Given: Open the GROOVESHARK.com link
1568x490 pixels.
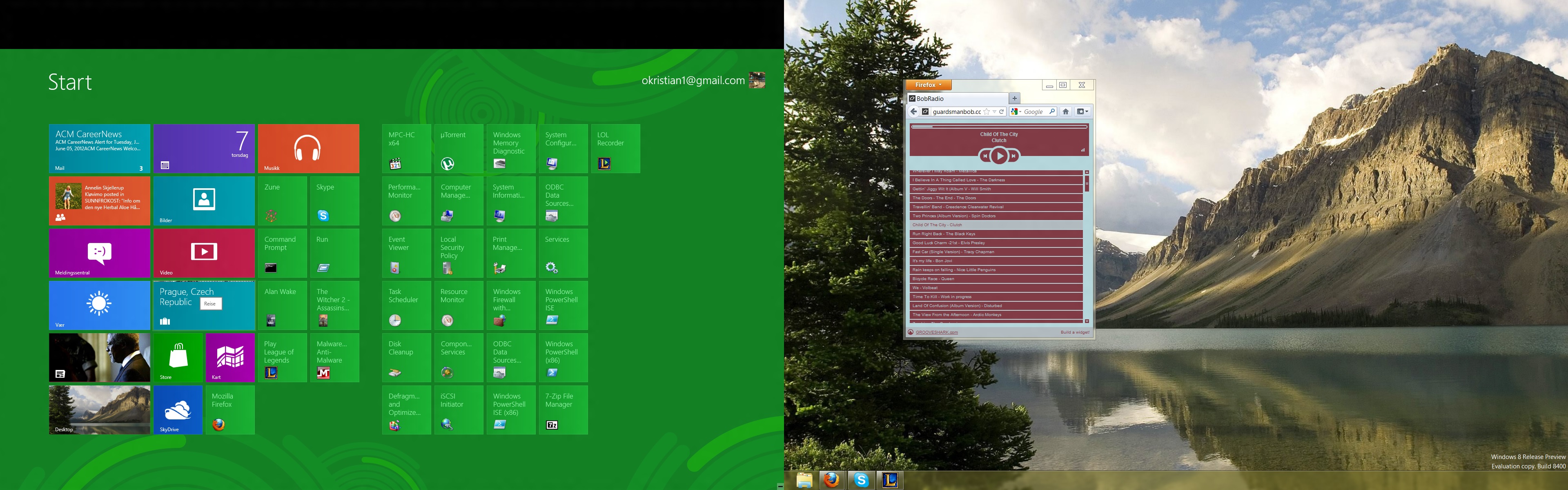Looking at the screenshot, I should 937,332.
